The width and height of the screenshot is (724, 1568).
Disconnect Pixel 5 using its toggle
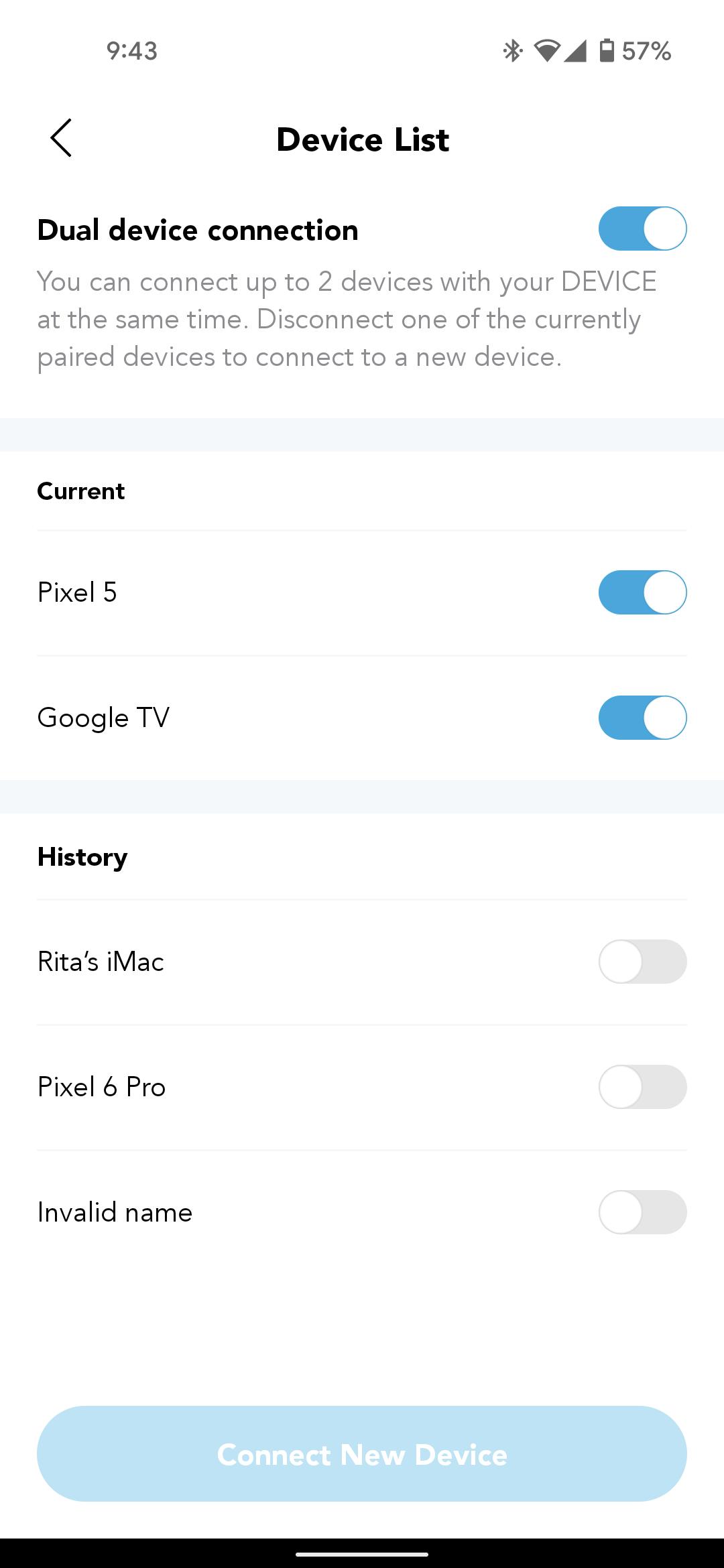pyautogui.click(x=642, y=592)
